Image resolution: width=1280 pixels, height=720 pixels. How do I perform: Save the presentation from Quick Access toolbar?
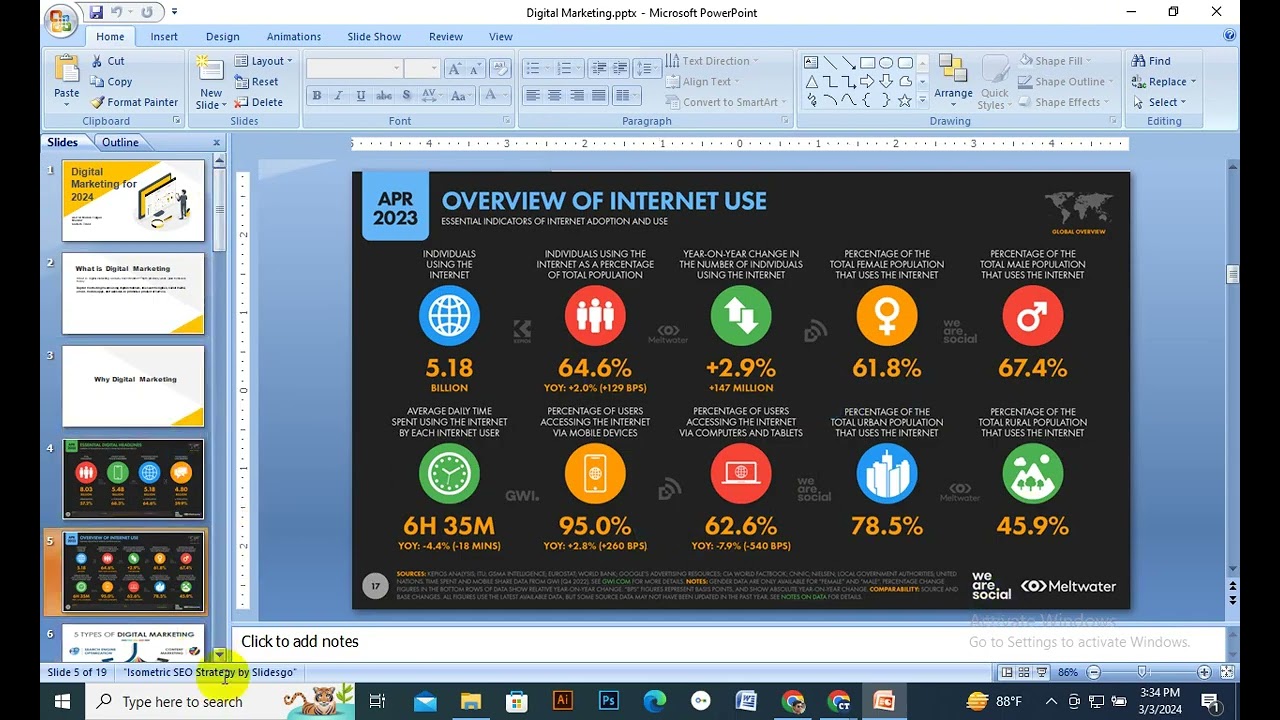[x=96, y=12]
